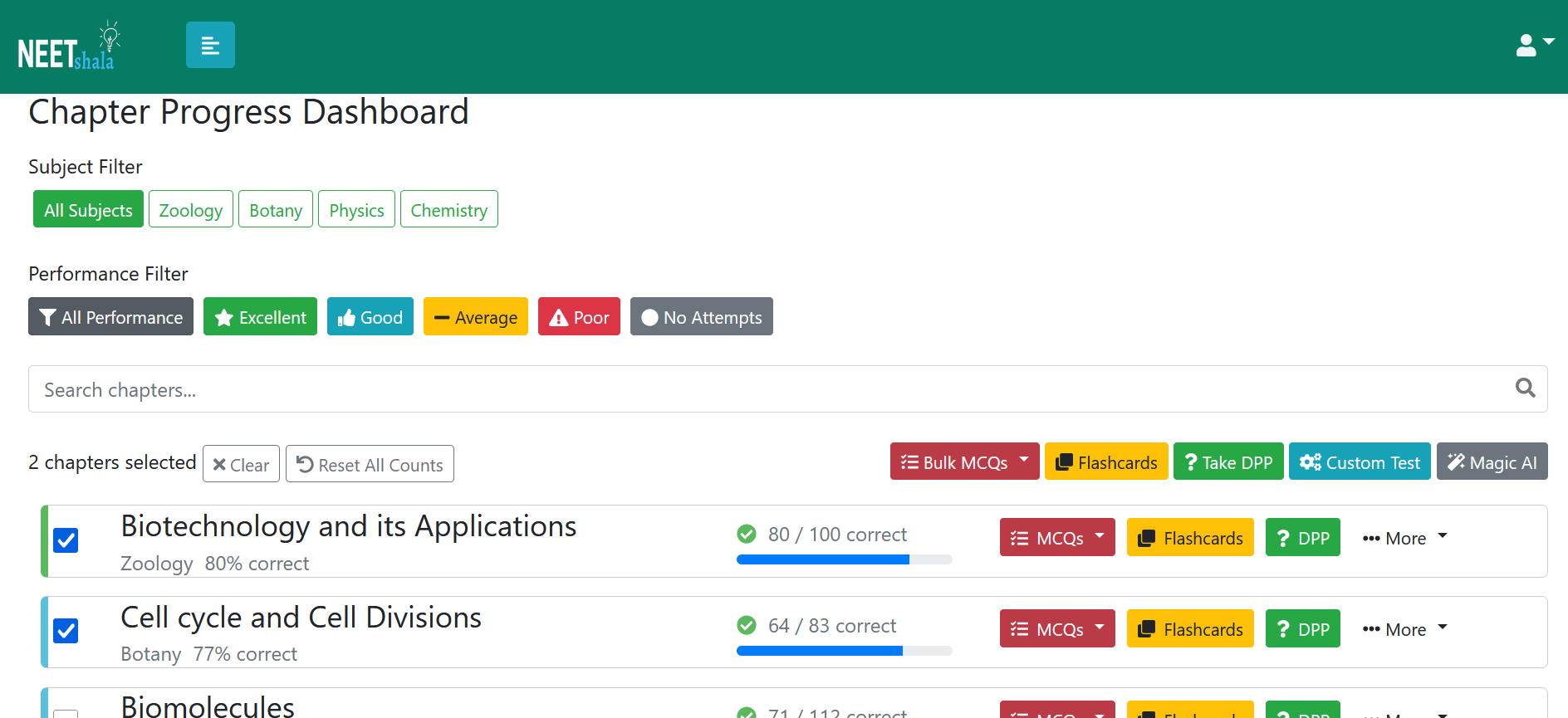Filter by Excellent star performance
The height and width of the screenshot is (718, 1568).
[x=260, y=316]
